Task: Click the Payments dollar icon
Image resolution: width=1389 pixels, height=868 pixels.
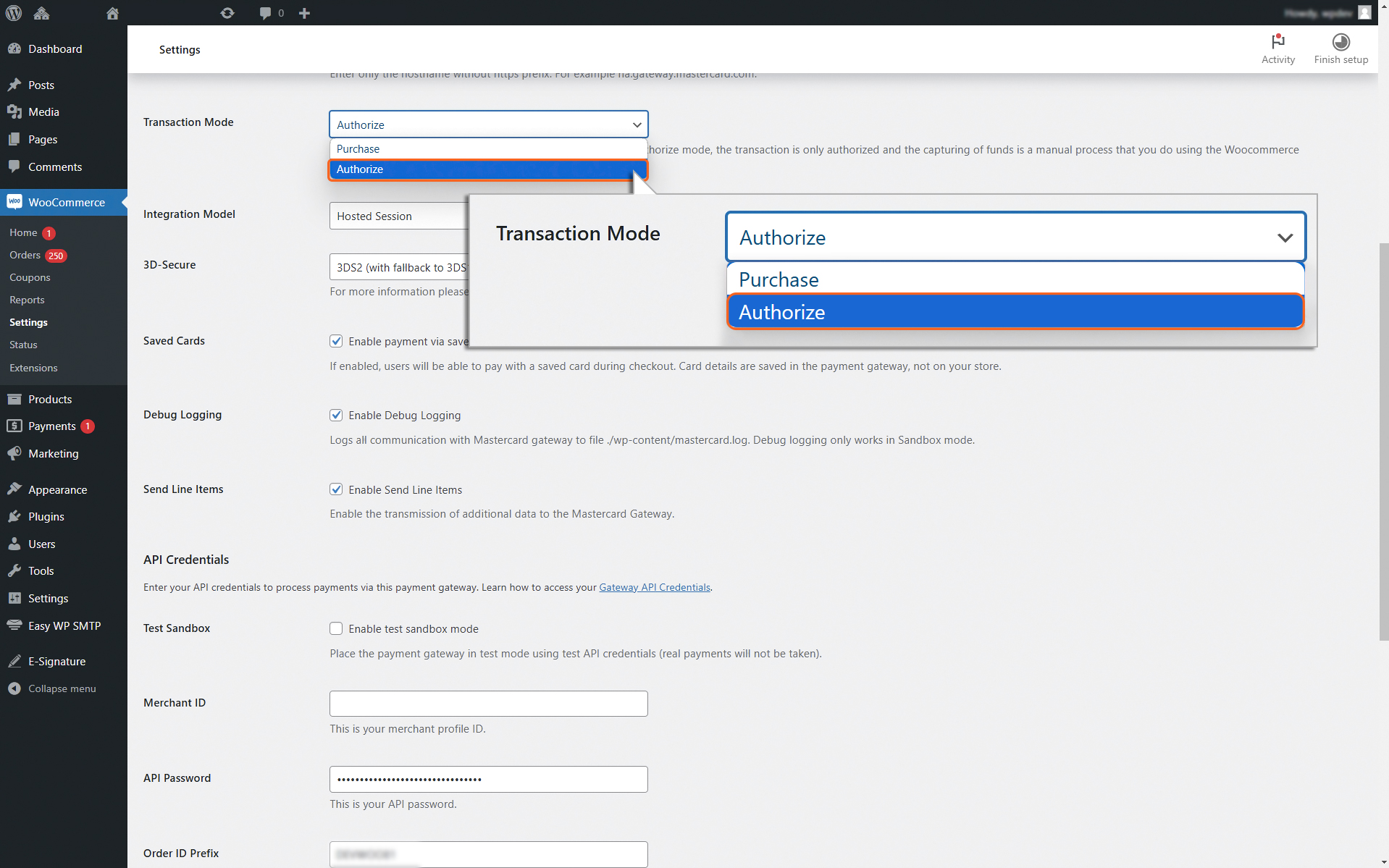Action: click(x=14, y=426)
